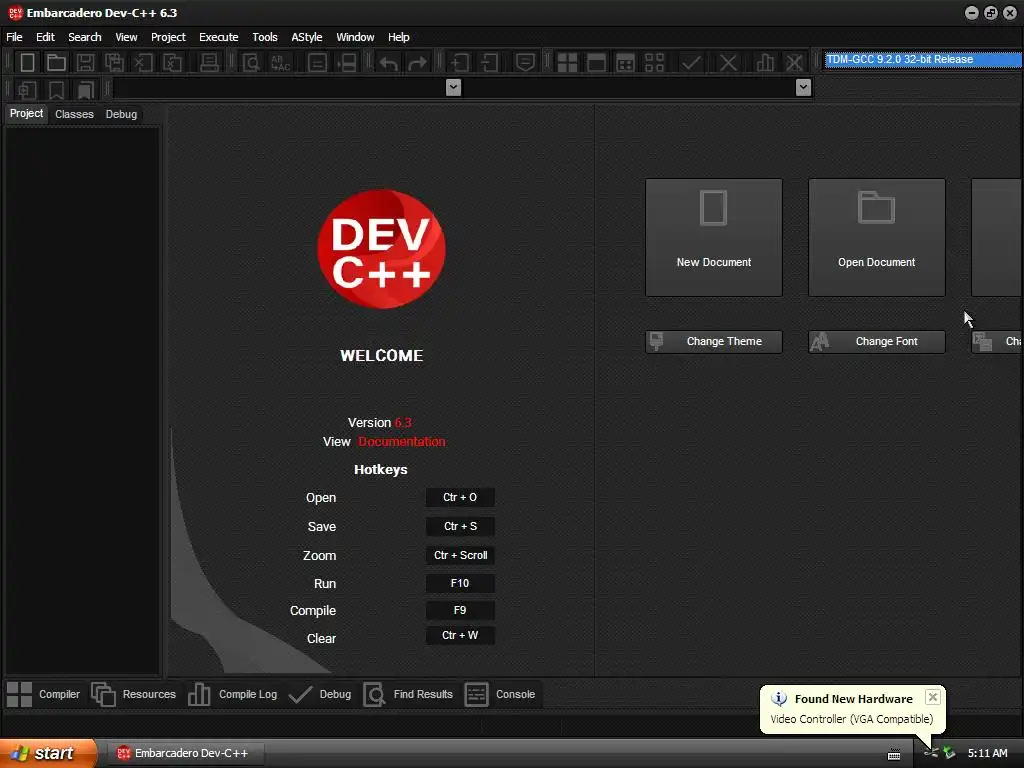Switch to the Classes sidebar tab
This screenshot has width=1024, height=768.
(x=74, y=114)
